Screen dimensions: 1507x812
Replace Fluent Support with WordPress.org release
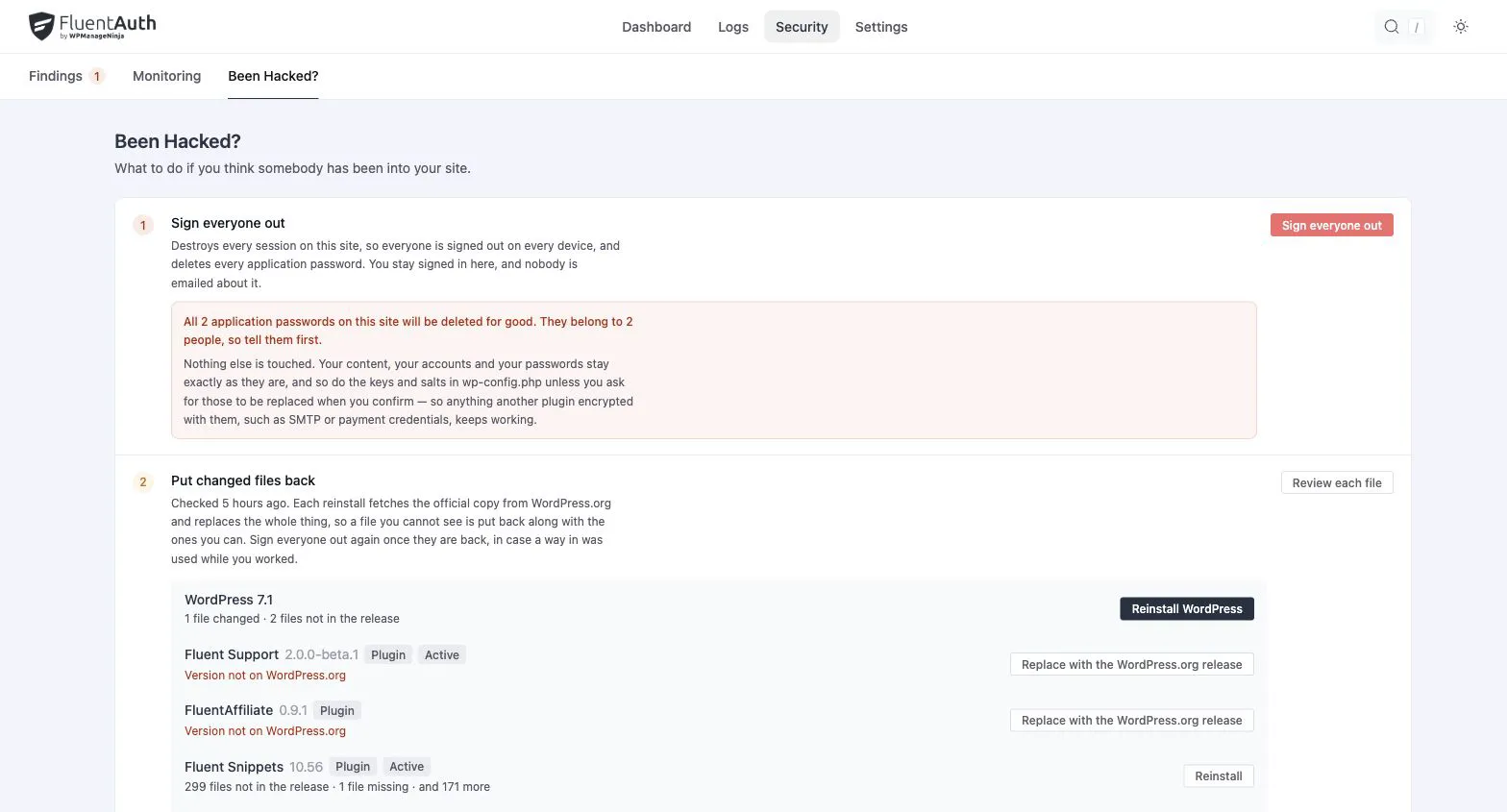[1131, 664]
